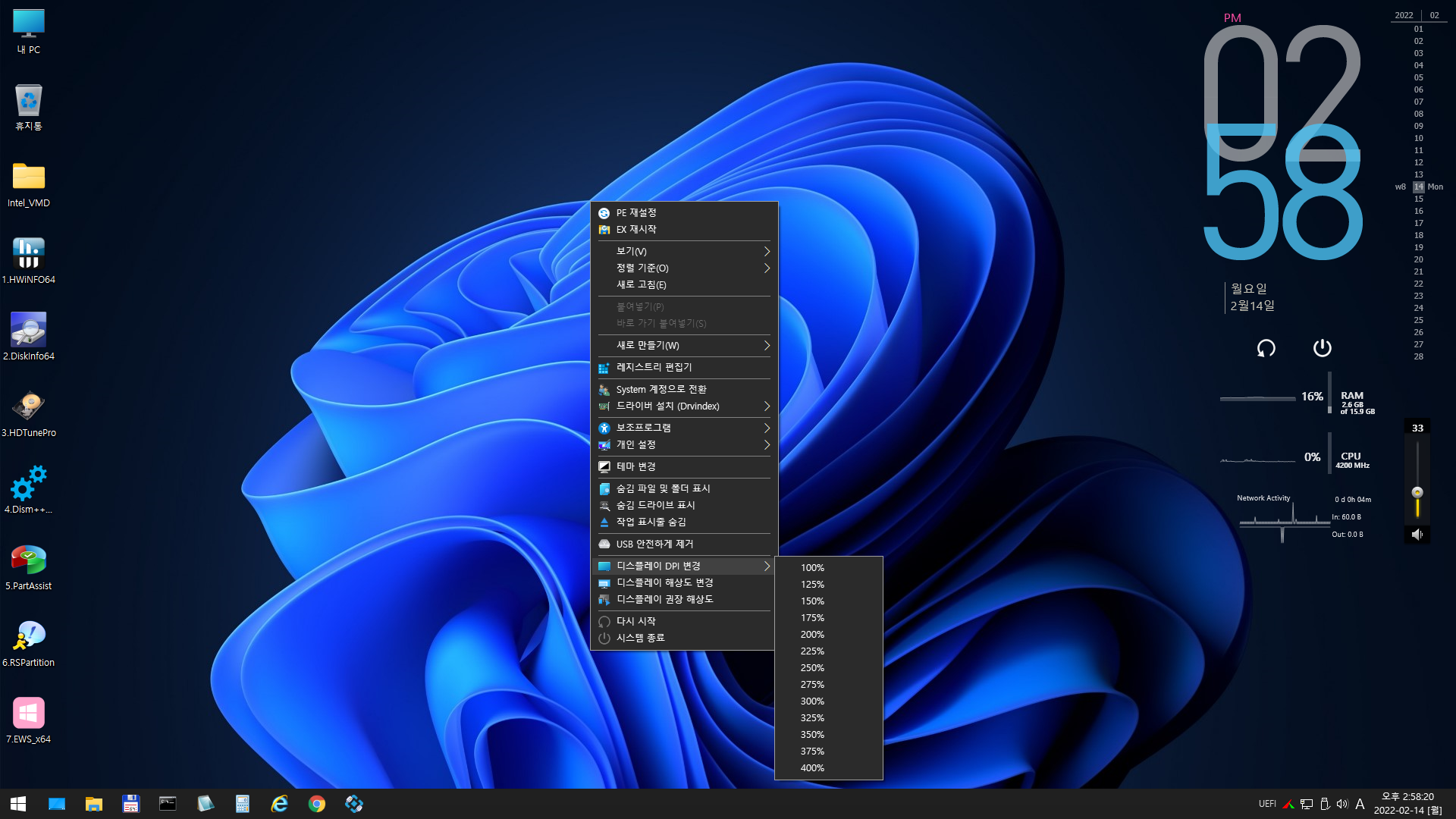Image resolution: width=1456 pixels, height=819 pixels.
Task: Launch 7.EWS_x64 desktop shortcut
Action: click(29, 720)
